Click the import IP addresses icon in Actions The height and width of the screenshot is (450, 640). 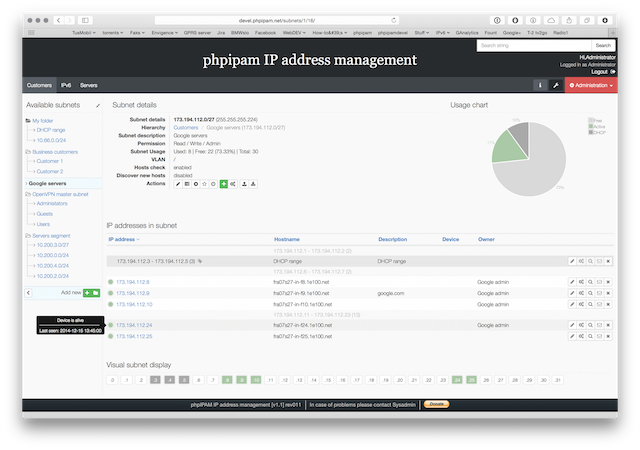click(x=244, y=184)
